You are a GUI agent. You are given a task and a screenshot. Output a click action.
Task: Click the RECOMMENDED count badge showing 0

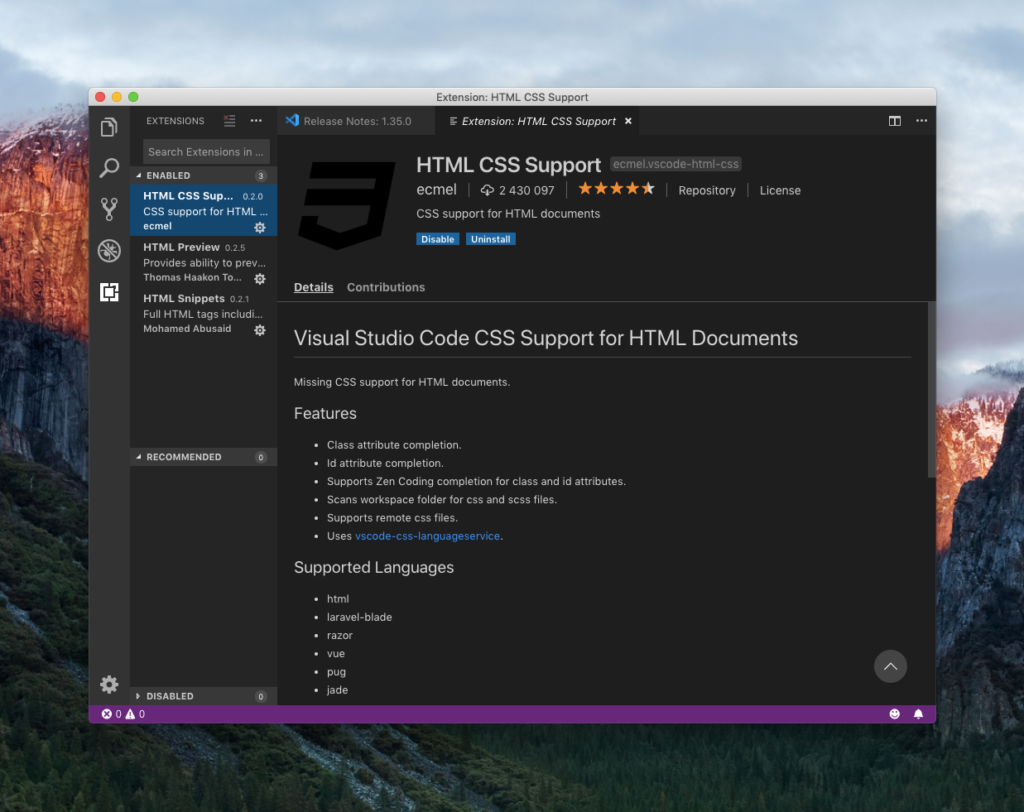261,457
